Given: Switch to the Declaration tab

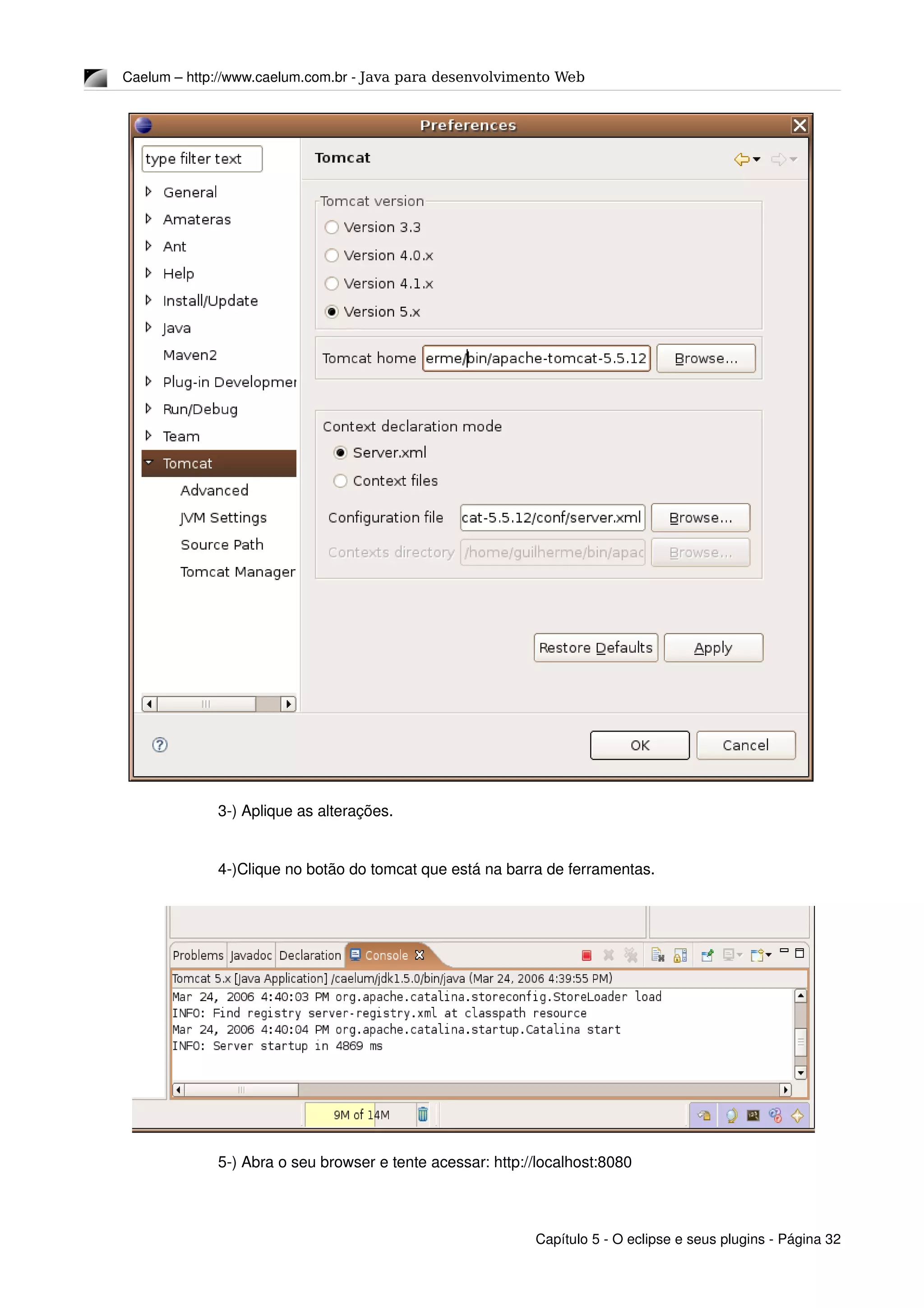Looking at the screenshot, I should 310,955.
